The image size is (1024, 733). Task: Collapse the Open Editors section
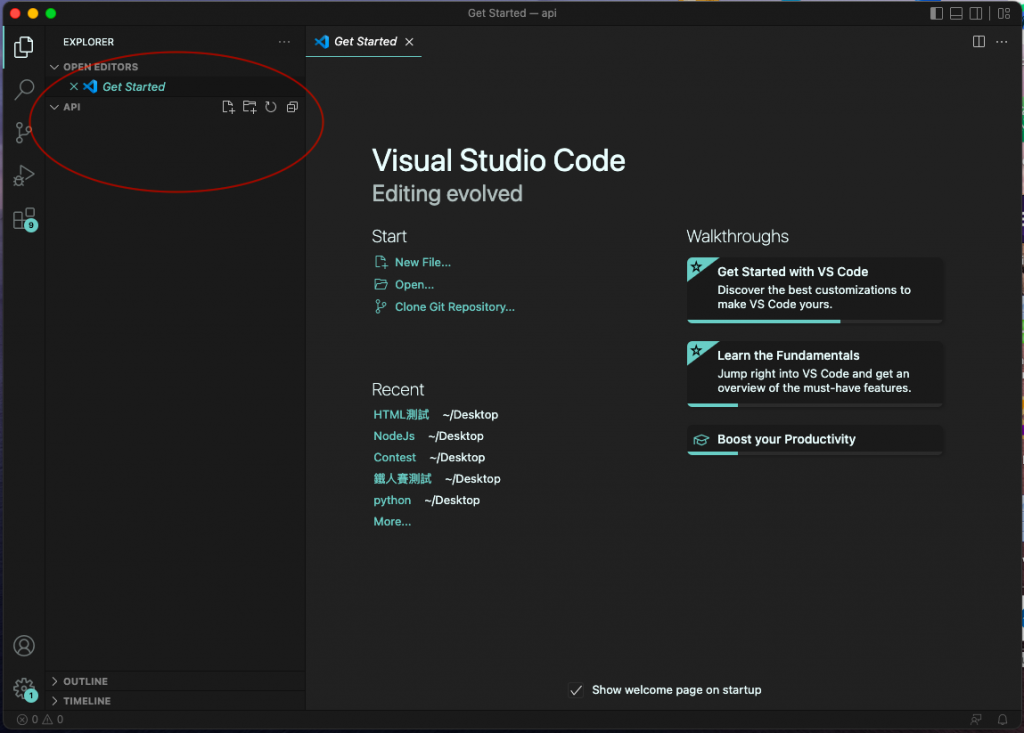click(55, 67)
